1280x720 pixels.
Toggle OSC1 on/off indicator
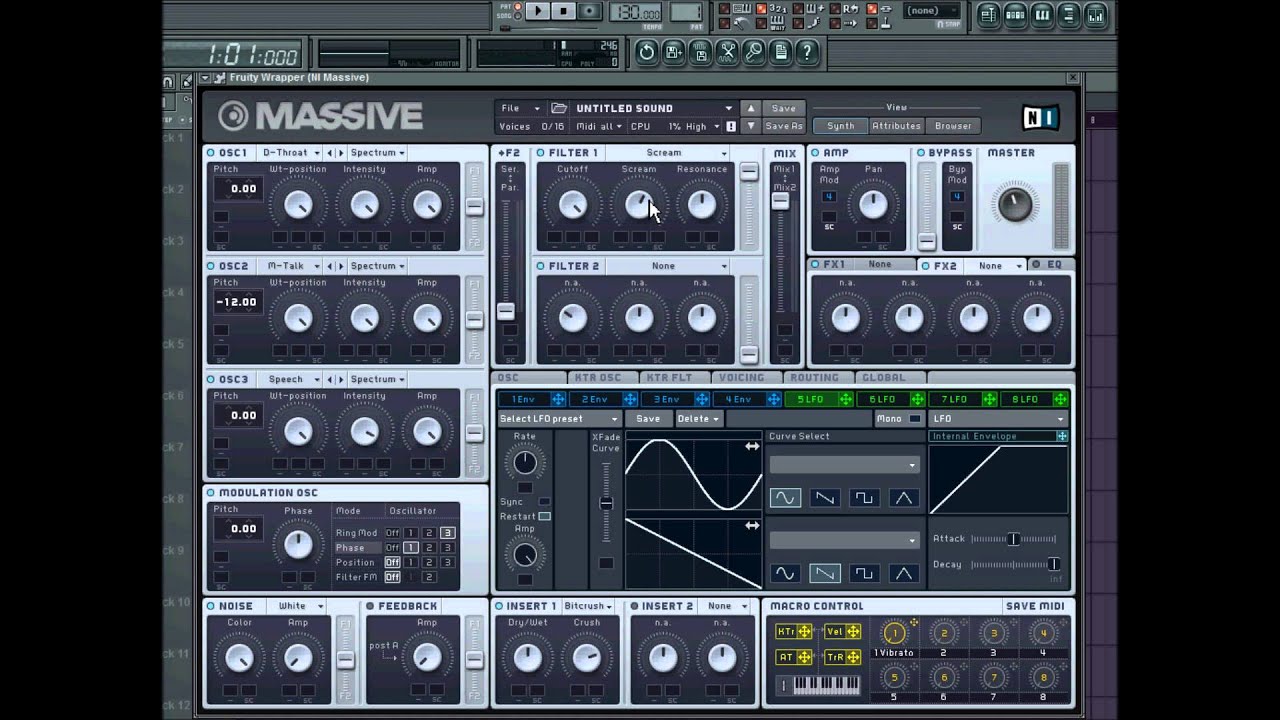point(211,153)
